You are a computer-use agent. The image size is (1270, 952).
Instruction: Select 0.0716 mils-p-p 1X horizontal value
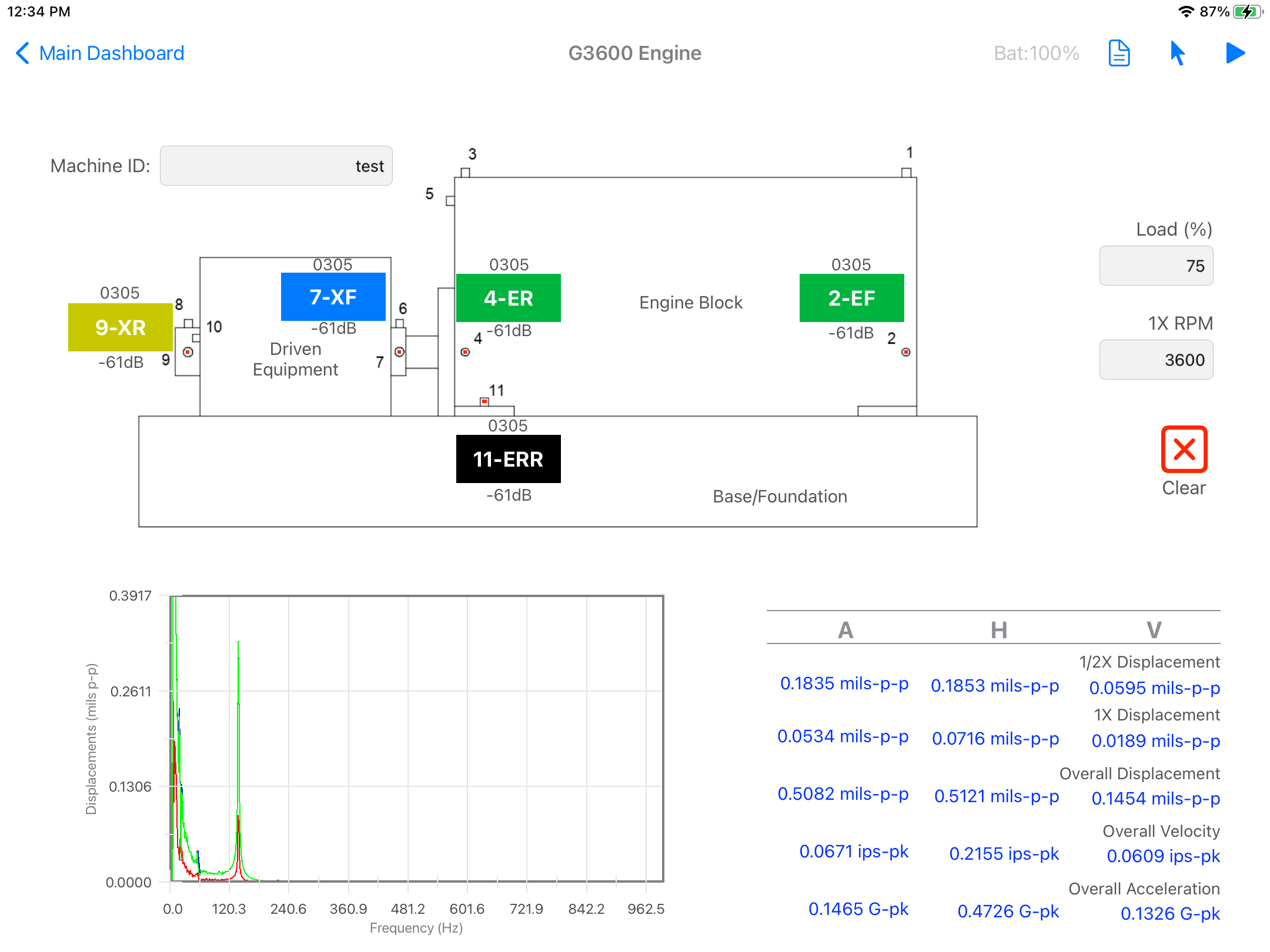tap(995, 739)
